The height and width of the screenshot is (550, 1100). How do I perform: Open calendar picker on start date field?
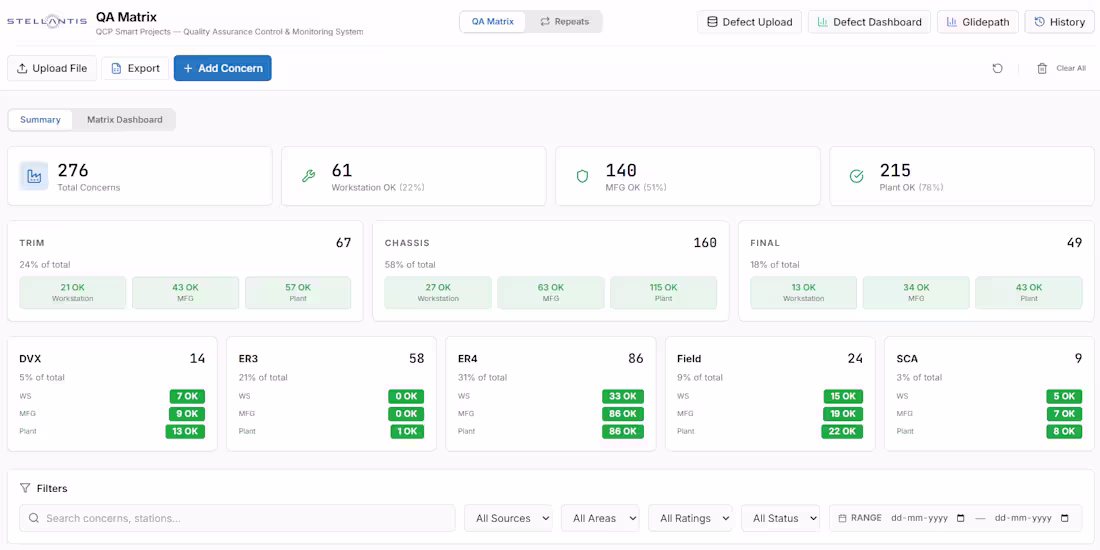(x=960, y=518)
